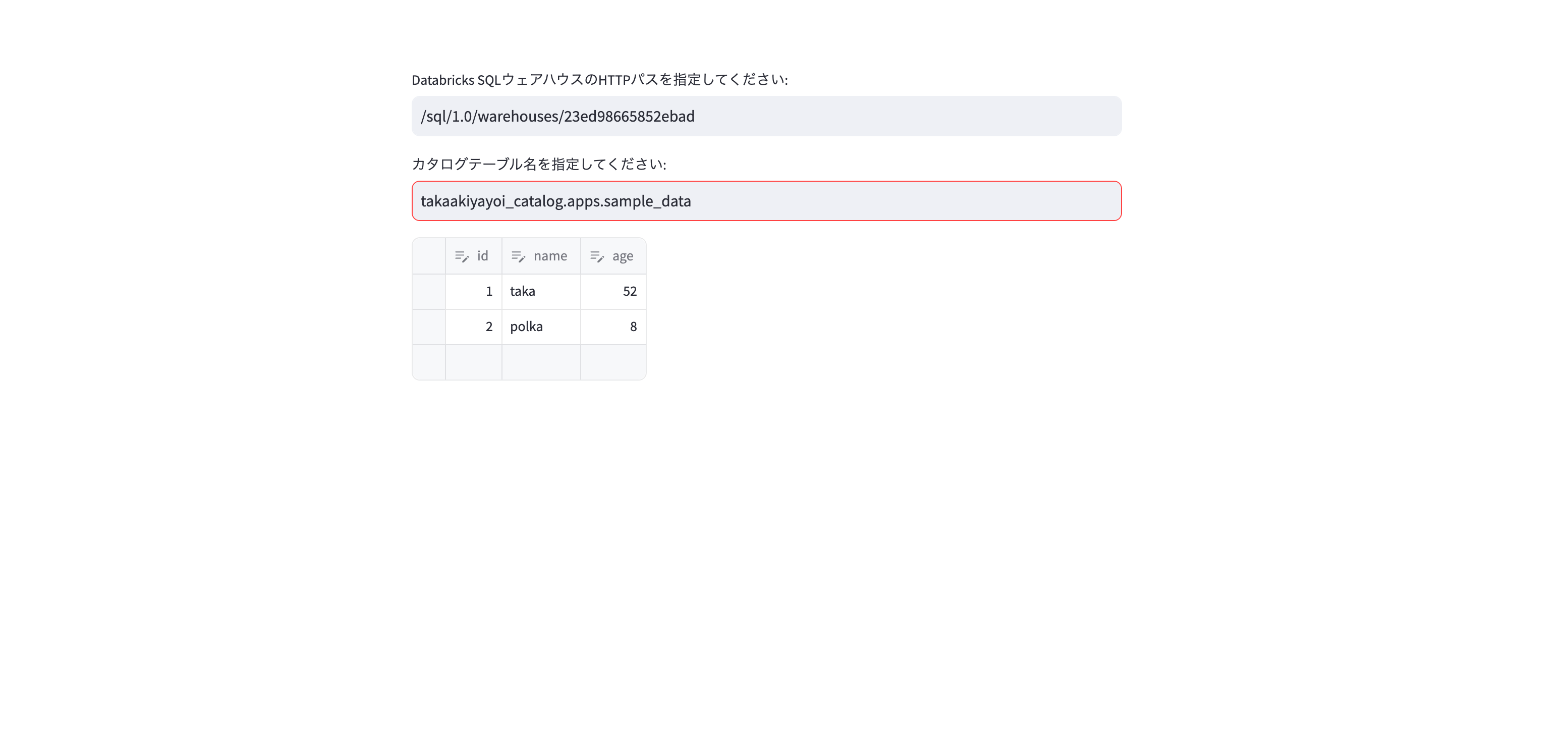The image size is (1568, 748).
Task: Click the age column header
Action: [613, 256]
